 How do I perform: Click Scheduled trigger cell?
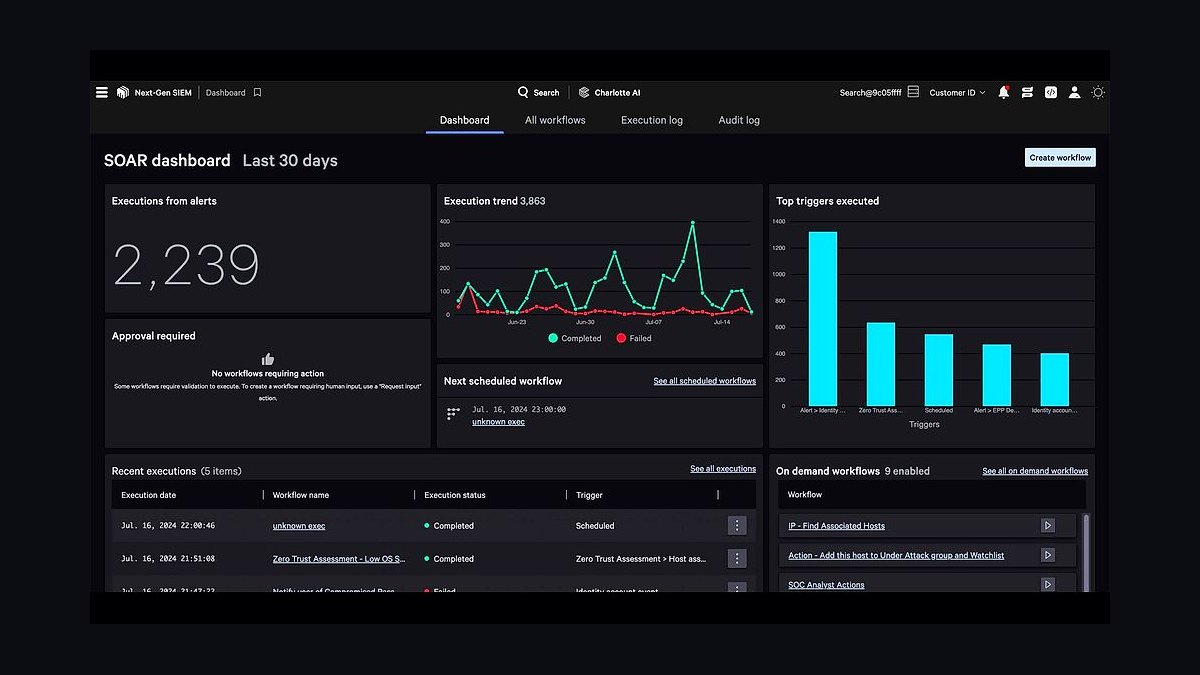tap(595, 526)
